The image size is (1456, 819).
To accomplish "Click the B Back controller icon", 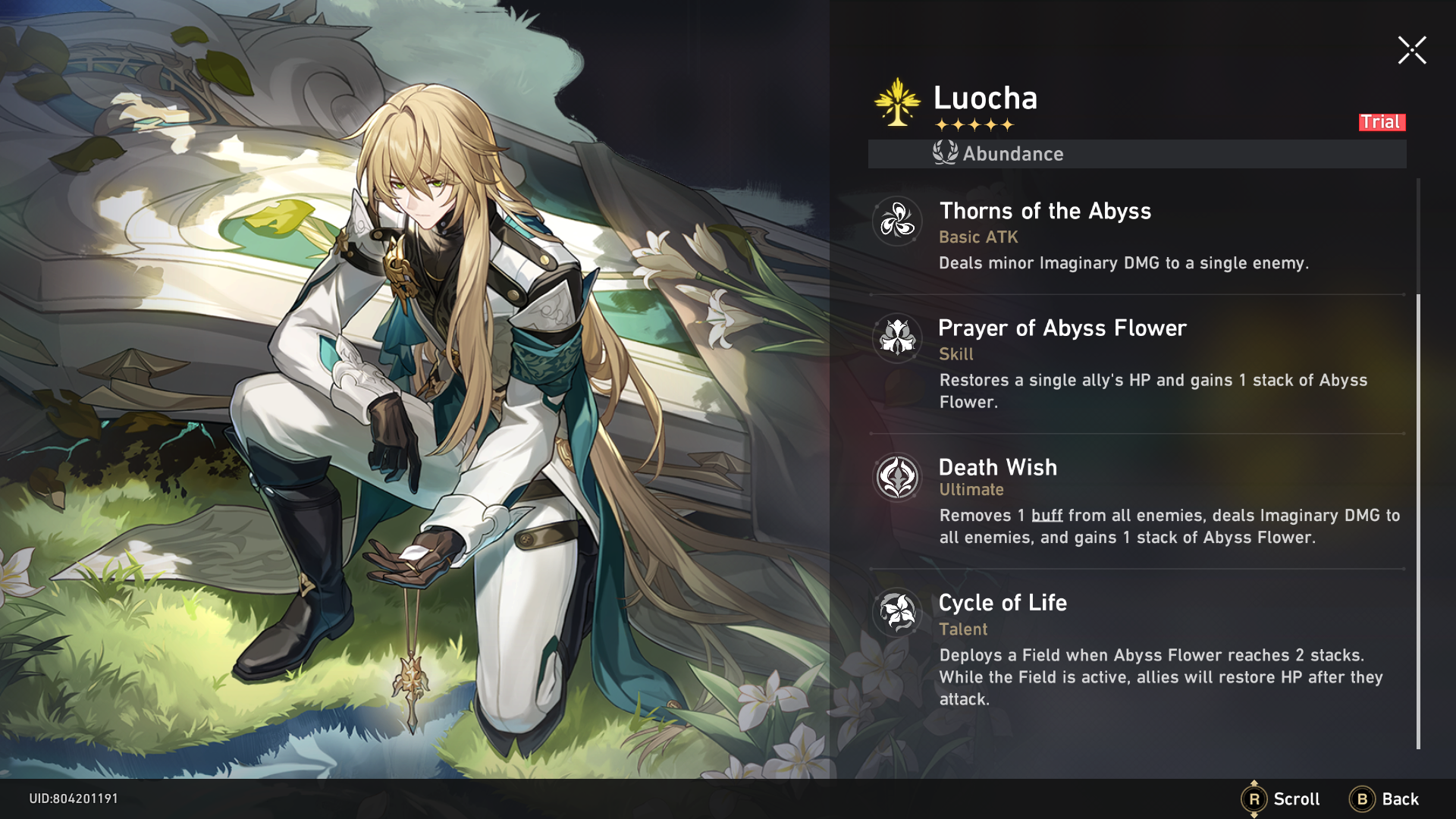I will [x=1362, y=799].
